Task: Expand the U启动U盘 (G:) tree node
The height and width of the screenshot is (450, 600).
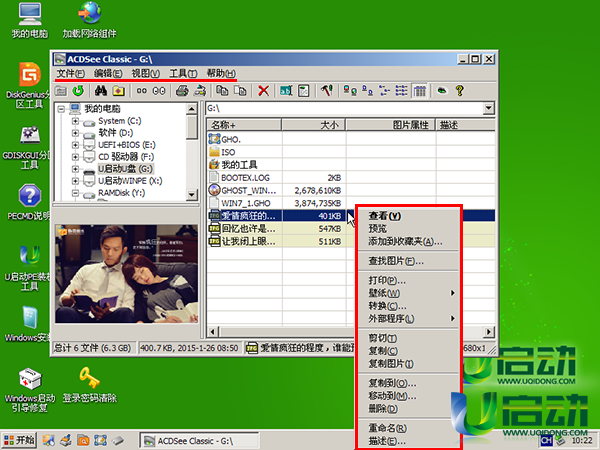Action: click(75, 169)
